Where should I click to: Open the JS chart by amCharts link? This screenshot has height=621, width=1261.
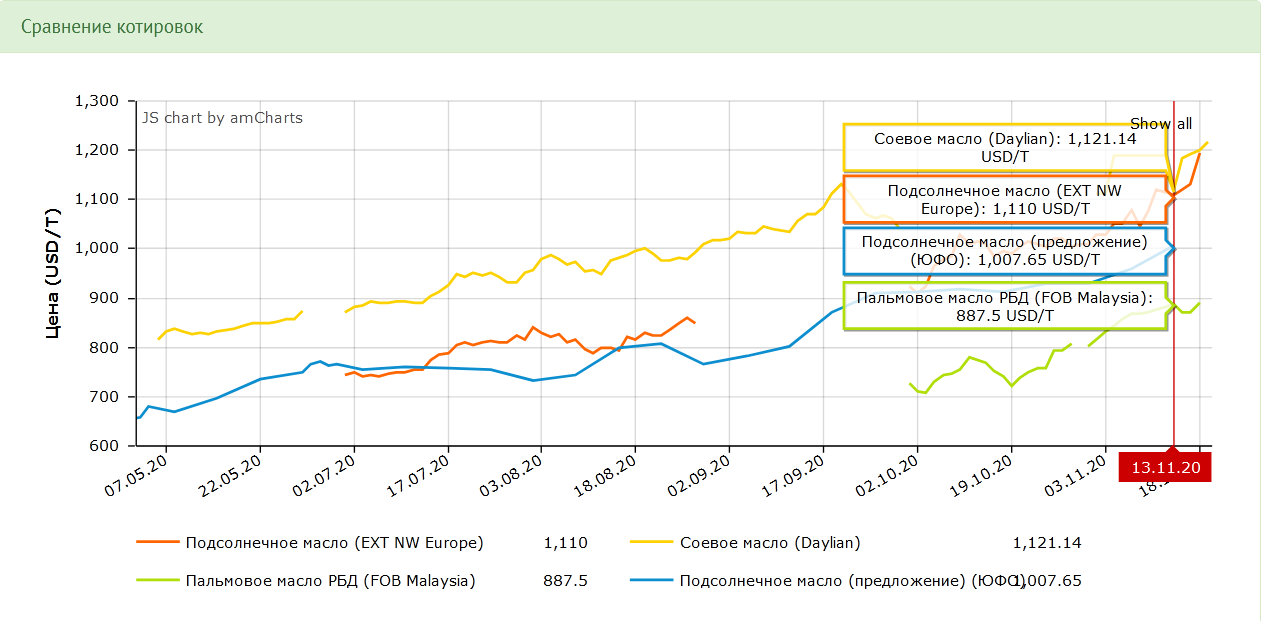click(x=222, y=118)
